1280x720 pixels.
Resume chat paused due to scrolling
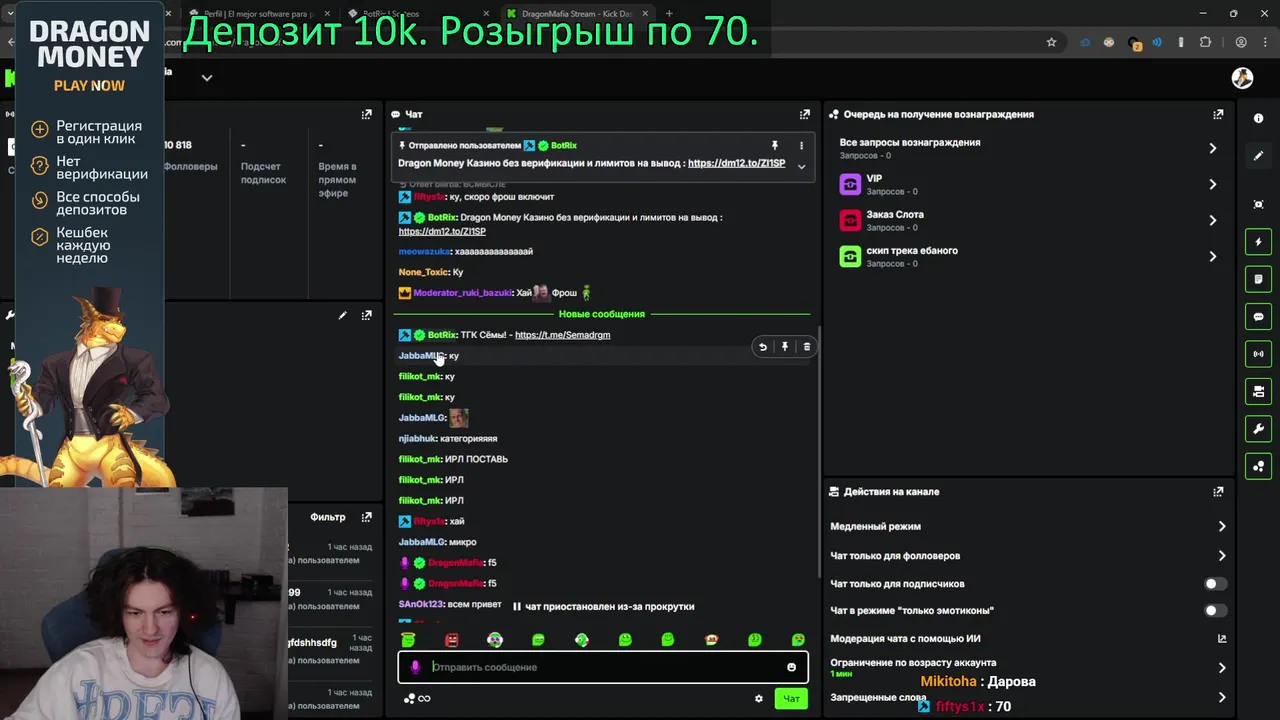click(603, 606)
